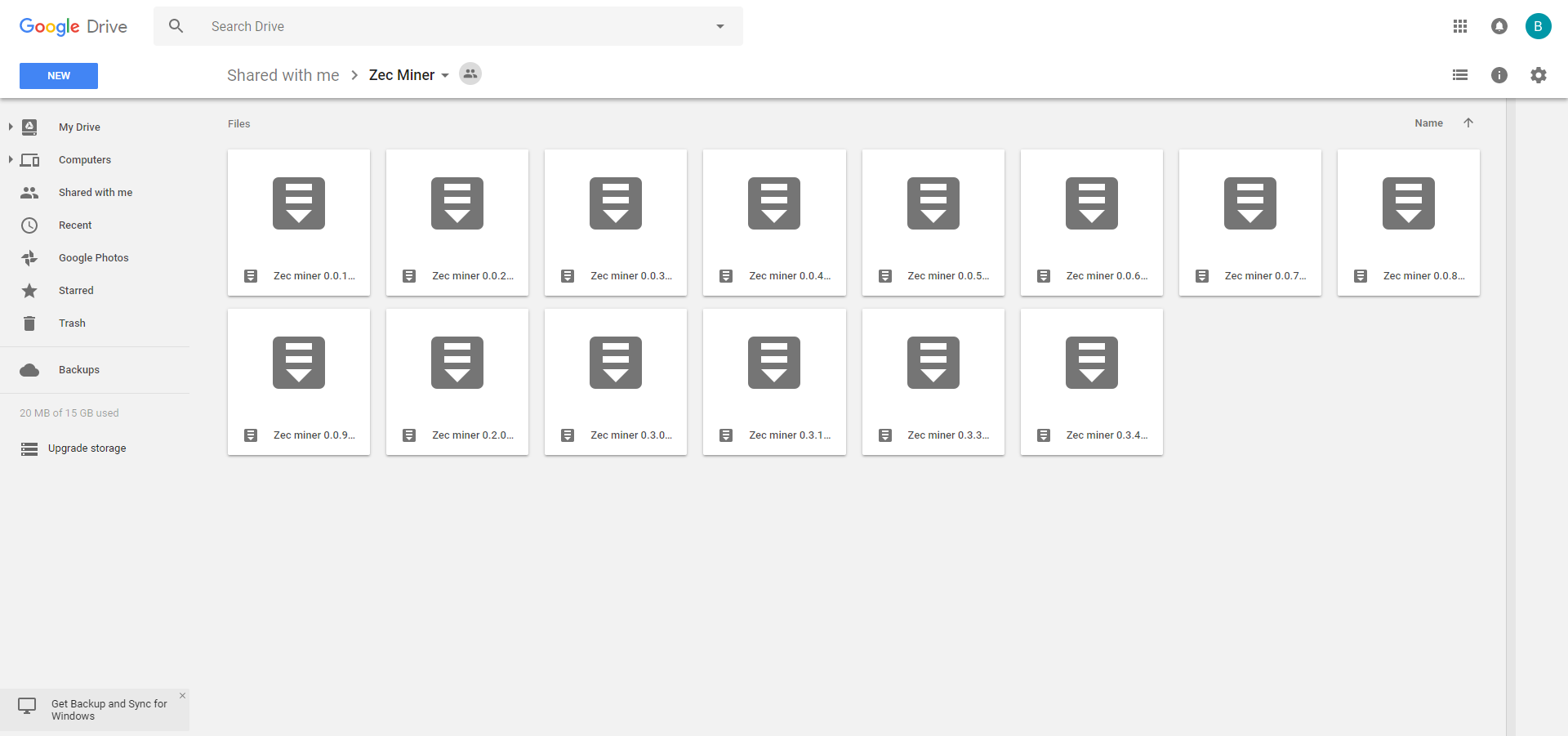
Task: Open Shared with me in sidebar
Action: click(95, 192)
